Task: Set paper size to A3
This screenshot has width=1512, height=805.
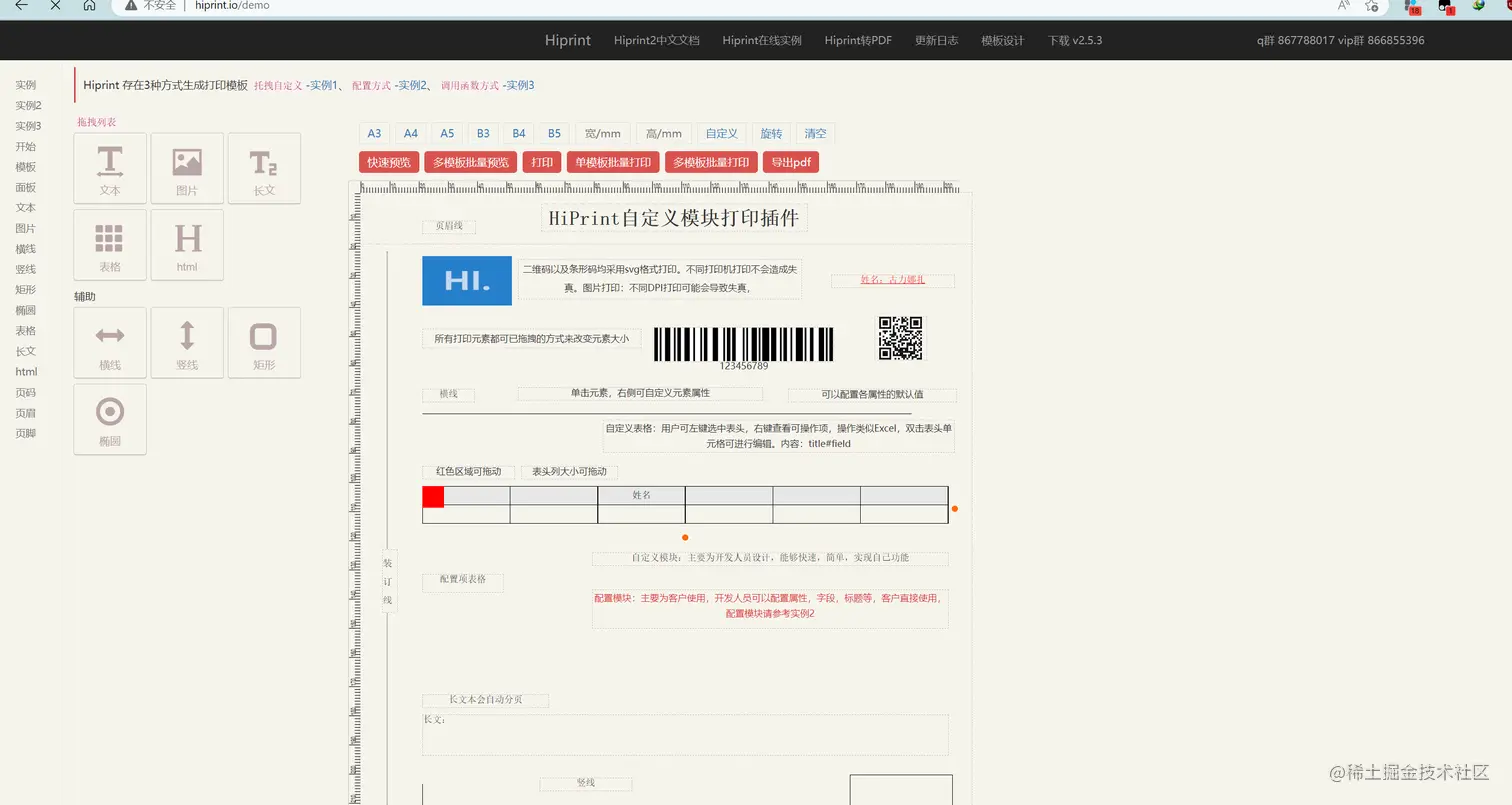Action: (x=374, y=133)
